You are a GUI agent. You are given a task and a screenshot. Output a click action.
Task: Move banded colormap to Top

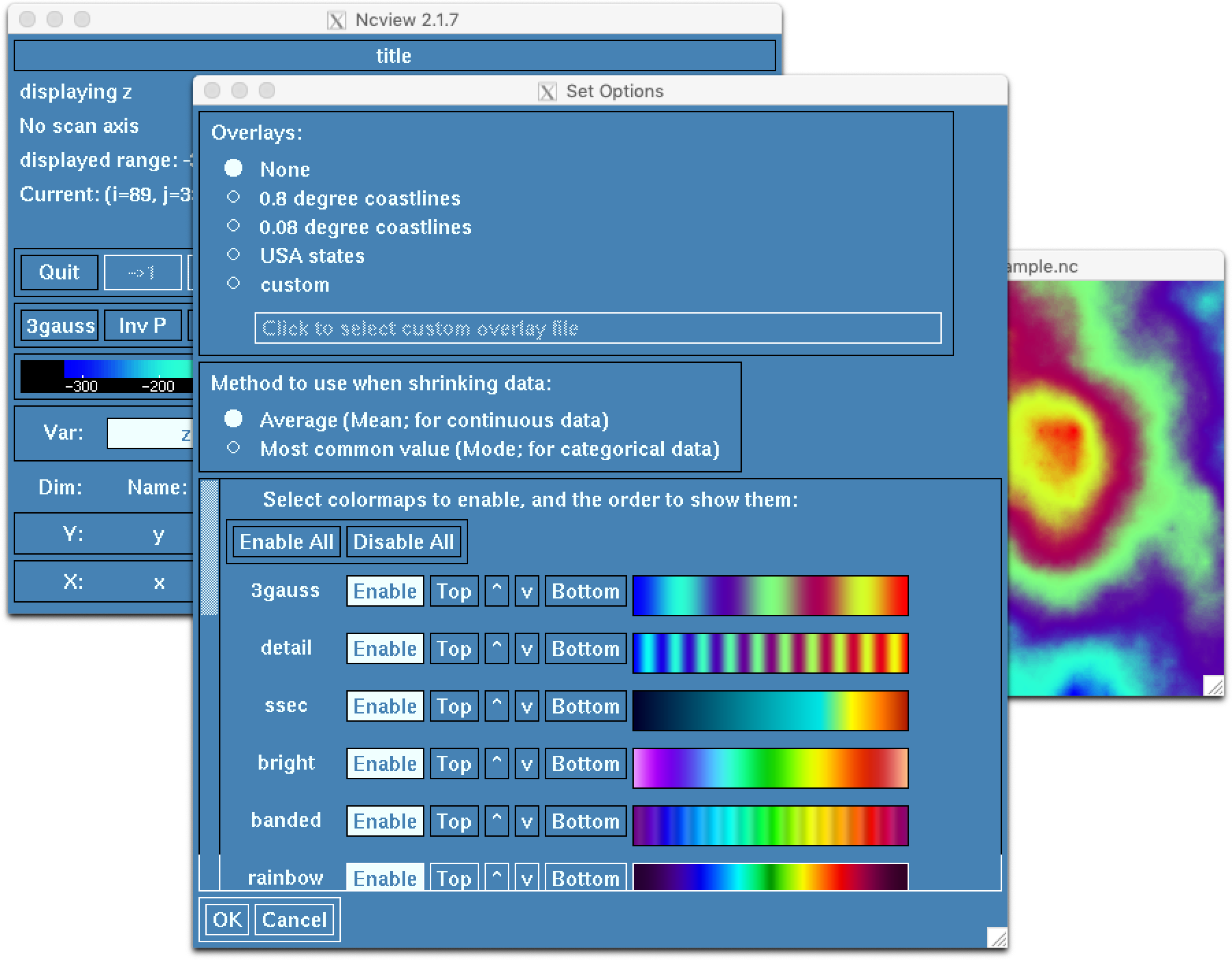click(x=454, y=821)
